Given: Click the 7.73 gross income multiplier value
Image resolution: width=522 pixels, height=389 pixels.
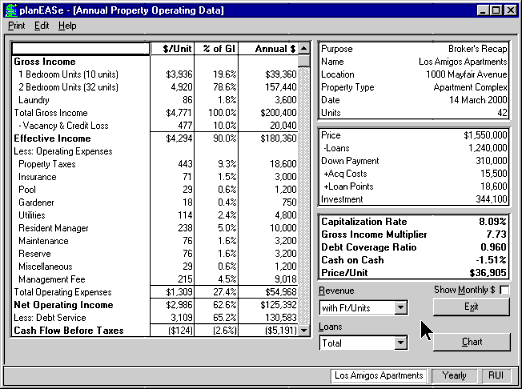Looking at the screenshot, I should 496,234.
